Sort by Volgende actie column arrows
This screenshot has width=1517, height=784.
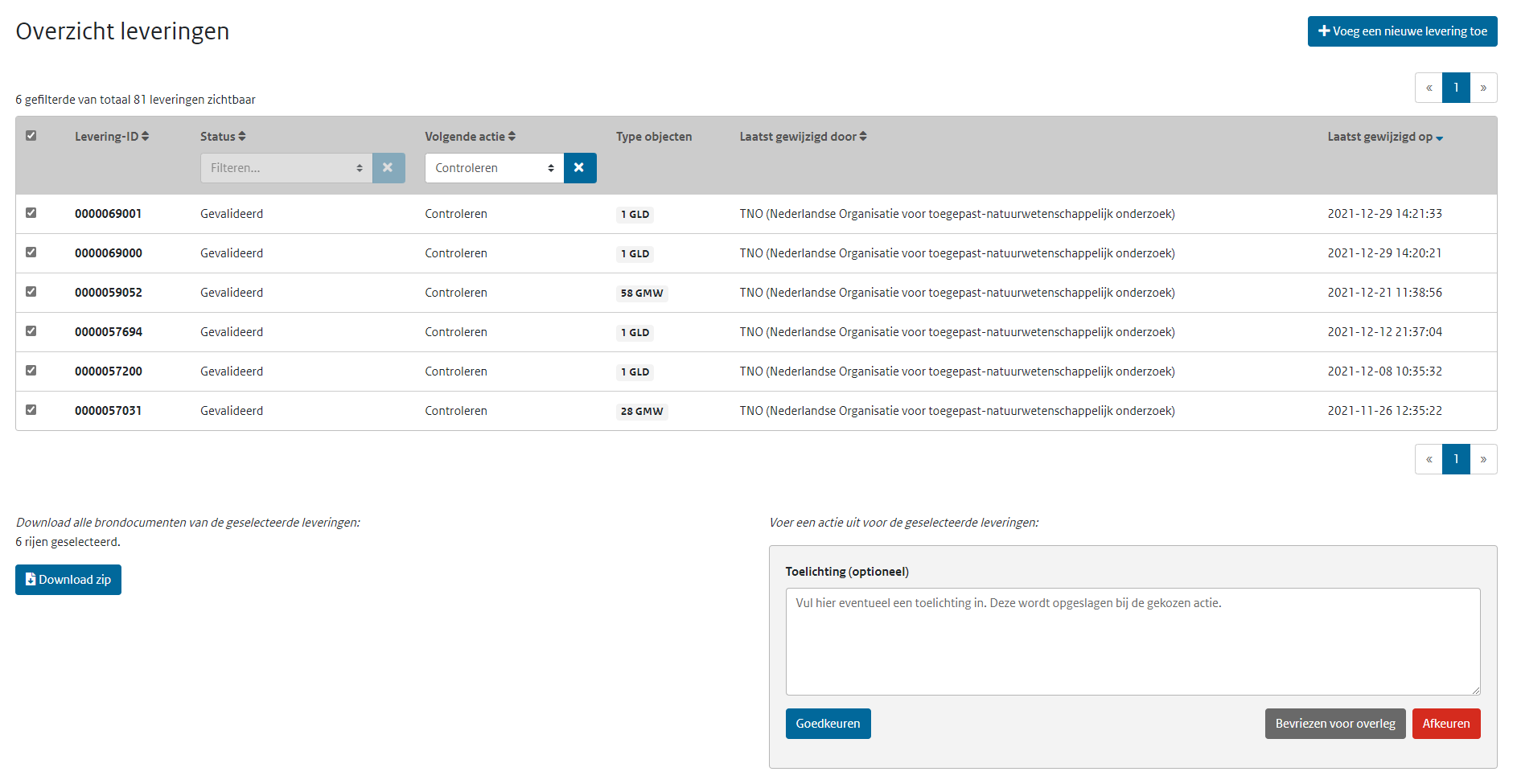pyautogui.click(x=512, y=137)
